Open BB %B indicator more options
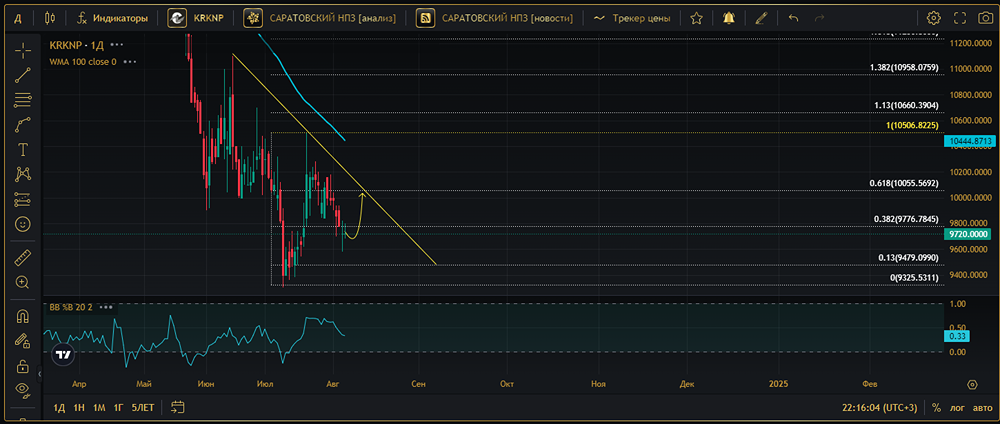Screen dimensions: 1000x424 [106, 307]
